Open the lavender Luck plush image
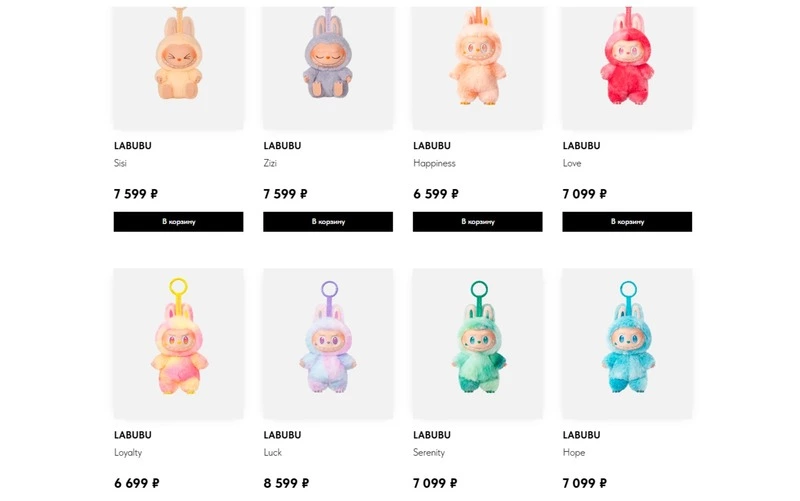The width and height of the screenshot is (800, 501). point(328,344)
